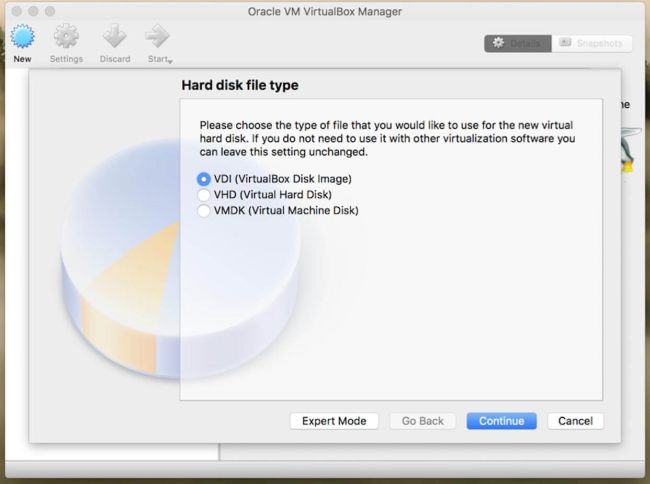Select VDI (VirtualBox Disk Image) option
This screenshot has width=650, height=484.
click(x=204, y=179)
